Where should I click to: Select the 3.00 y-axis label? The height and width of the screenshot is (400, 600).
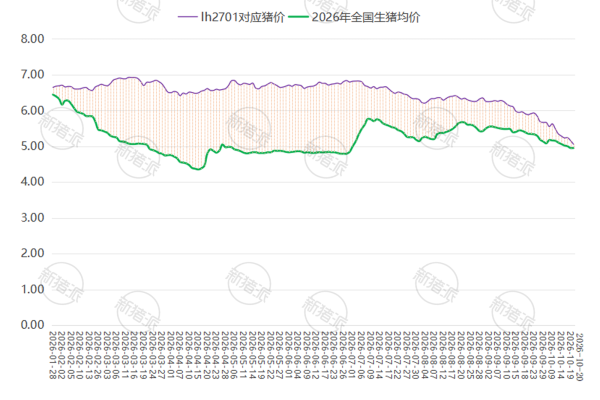pyautogui.click(x=33, y=218)
